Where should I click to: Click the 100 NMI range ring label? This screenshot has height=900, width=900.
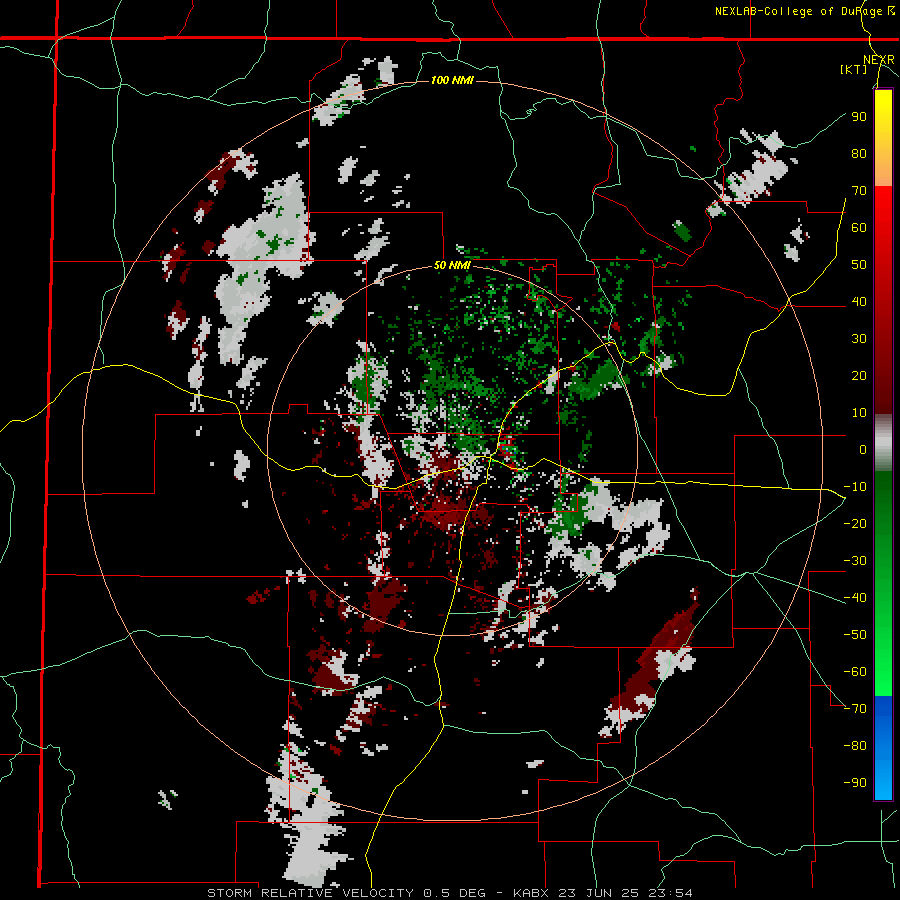[x=452, y=80]
